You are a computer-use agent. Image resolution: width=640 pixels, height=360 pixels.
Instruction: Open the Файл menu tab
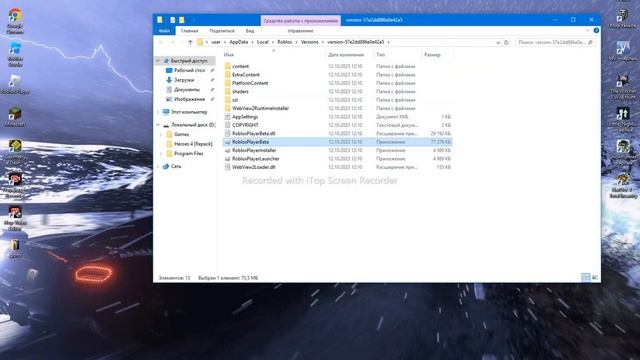click(x=164, y=31)
